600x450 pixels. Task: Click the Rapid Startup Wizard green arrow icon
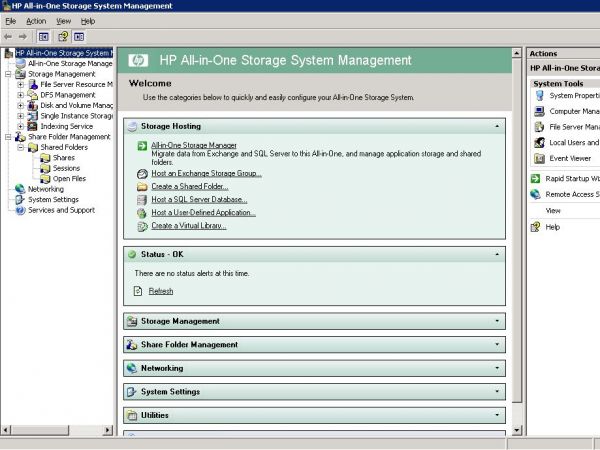(x=539, y=179)
